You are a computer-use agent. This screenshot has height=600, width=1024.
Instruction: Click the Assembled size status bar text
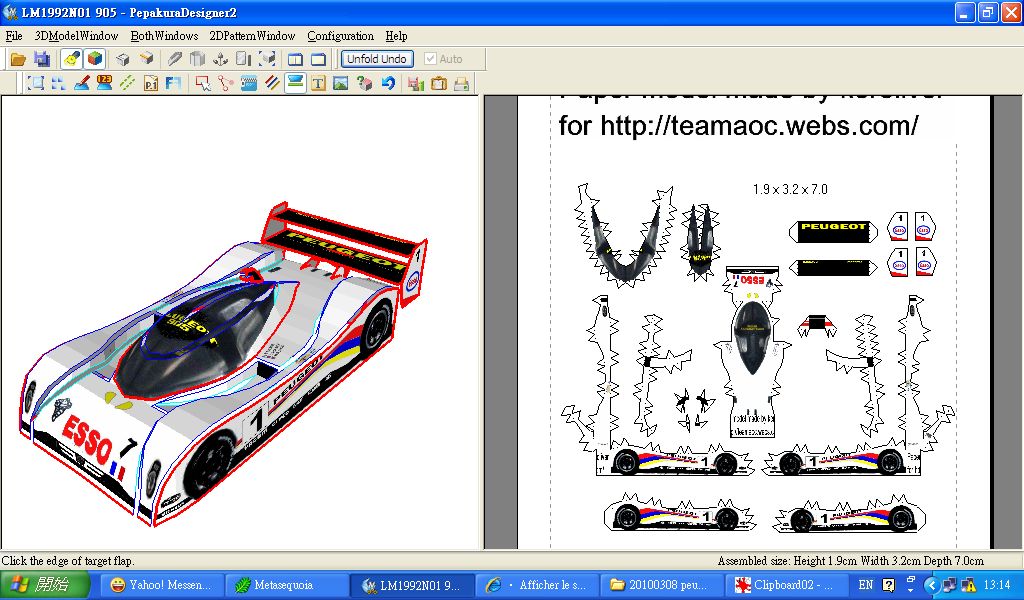pos(850,561)
